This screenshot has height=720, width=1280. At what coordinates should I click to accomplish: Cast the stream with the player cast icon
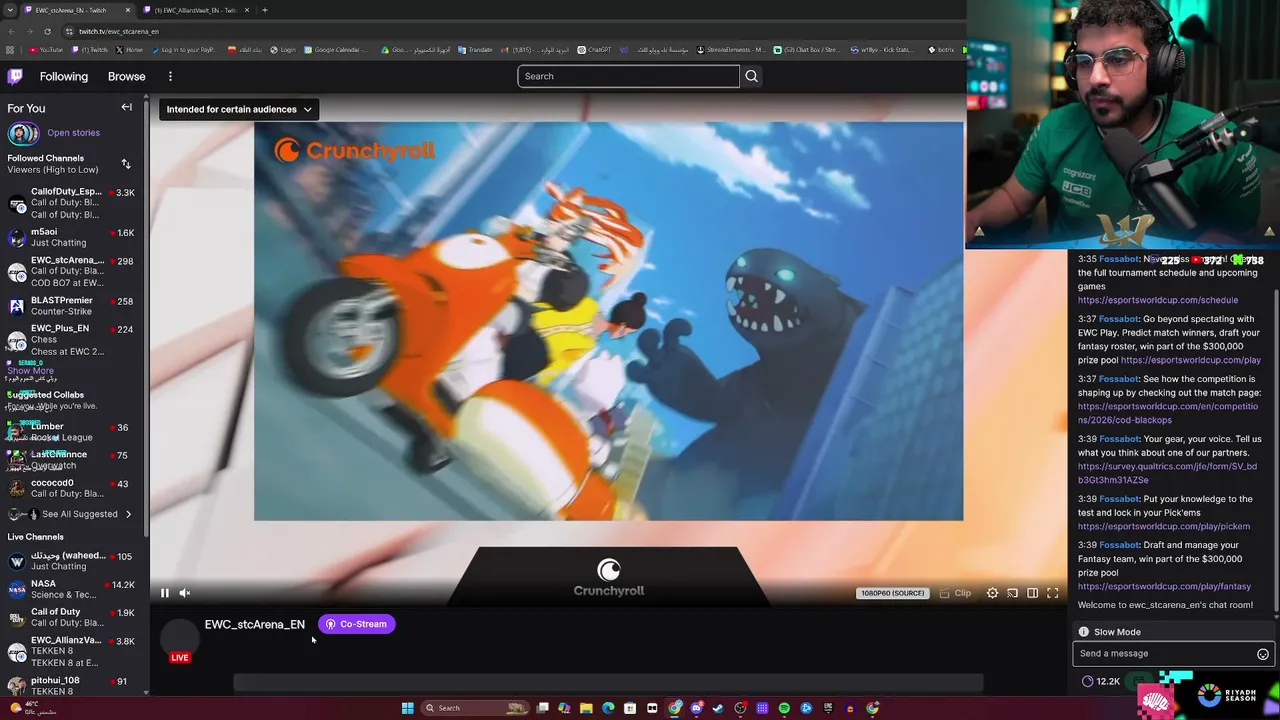tap(1012, 593)
